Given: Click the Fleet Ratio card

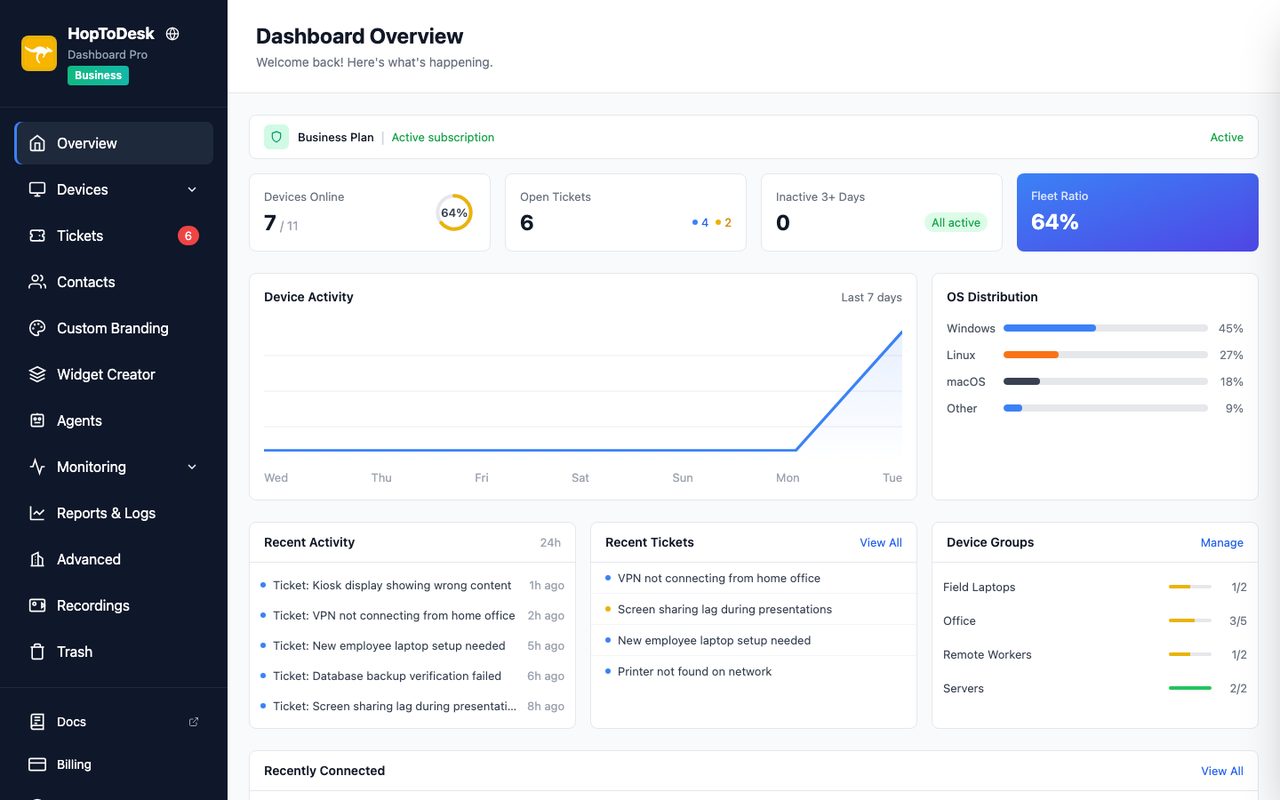Looking at the screenshot, I should click(x=1137, y=213).
